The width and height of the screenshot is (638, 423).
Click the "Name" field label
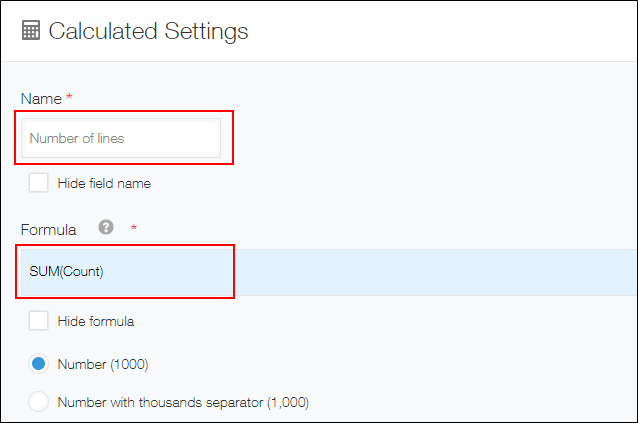point(40,98)
